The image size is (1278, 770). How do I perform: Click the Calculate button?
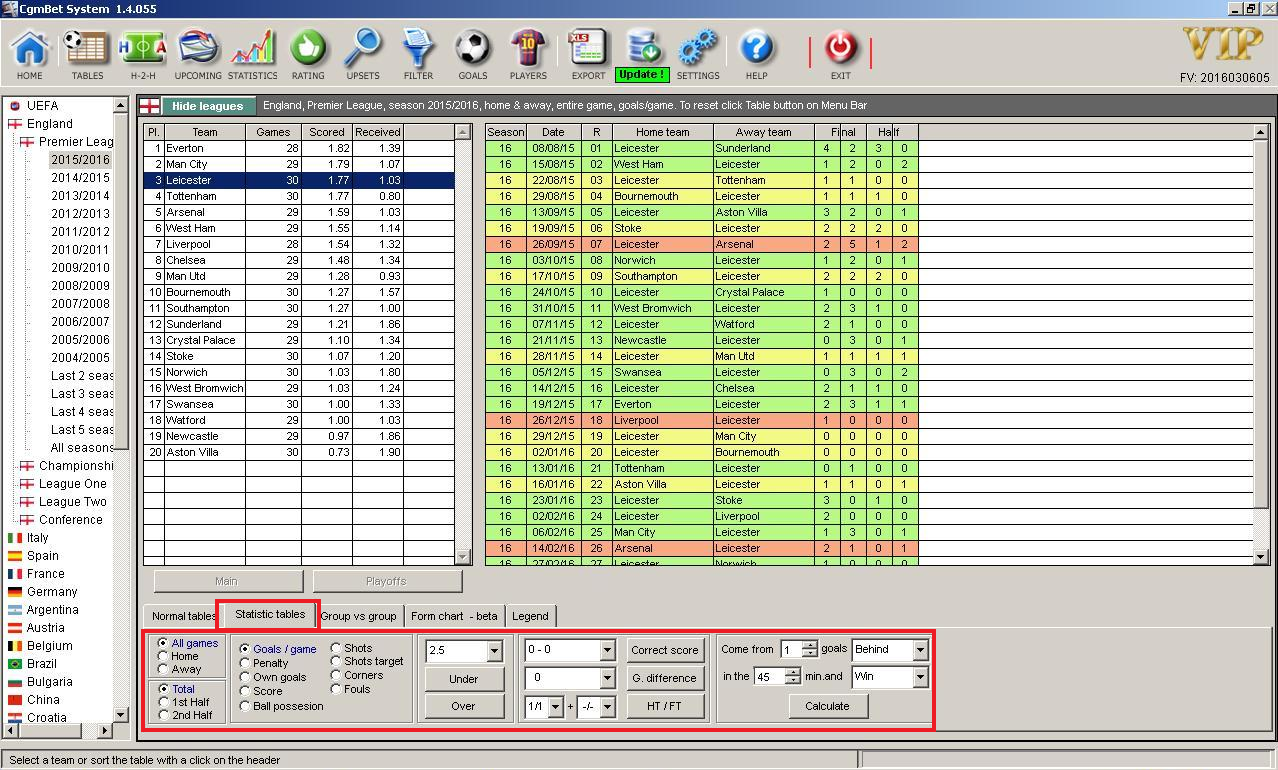coord(827,706)
